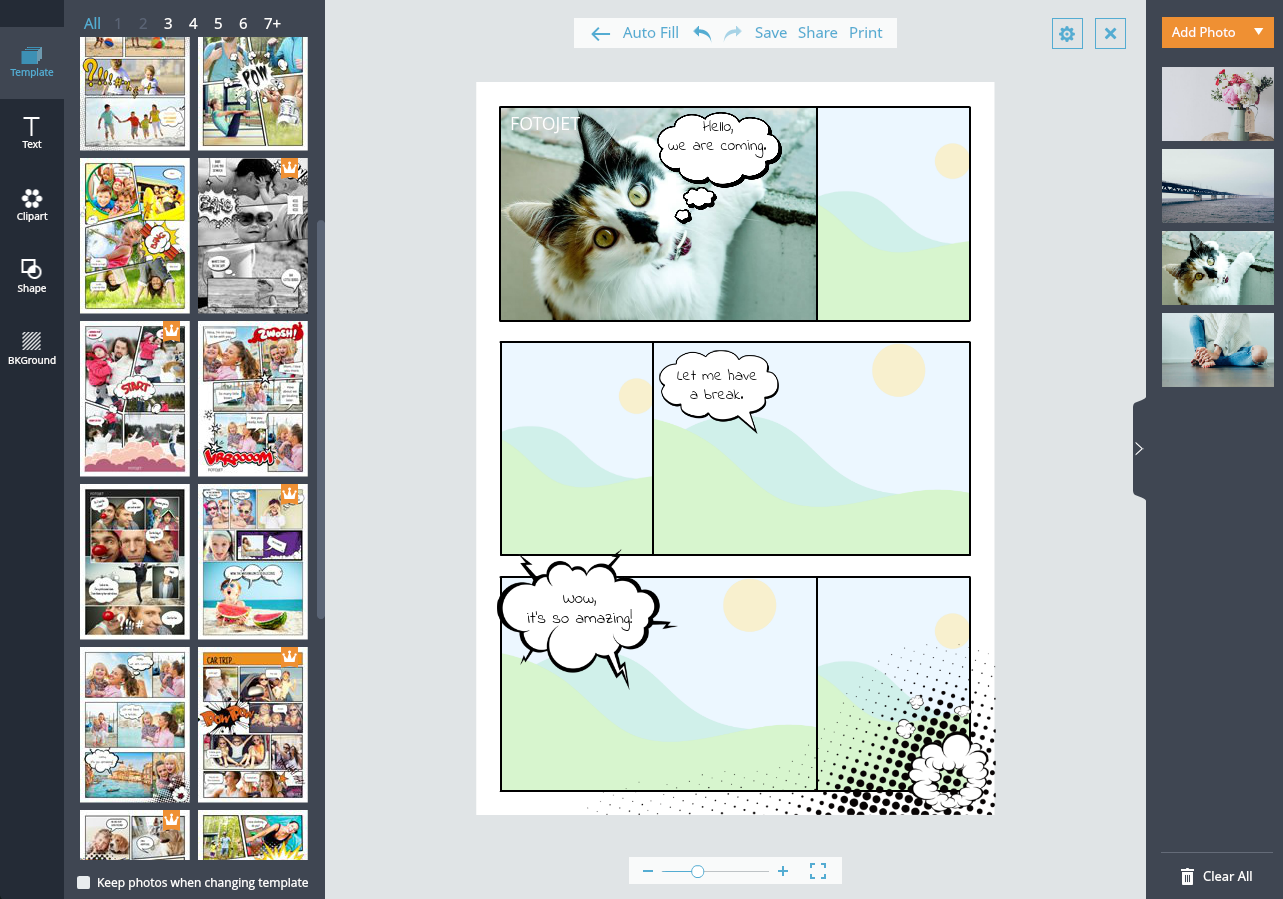
Task: Close the editor with X button
Action: tap(1110, 34)
